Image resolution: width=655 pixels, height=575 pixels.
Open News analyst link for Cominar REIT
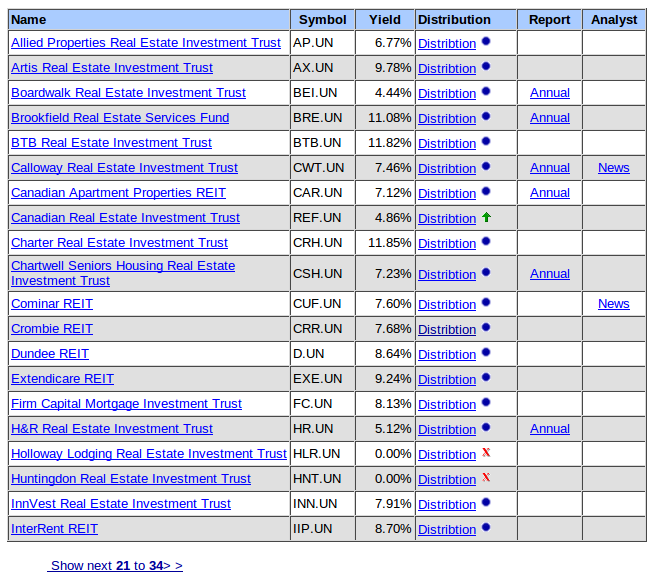click(614, 304)
